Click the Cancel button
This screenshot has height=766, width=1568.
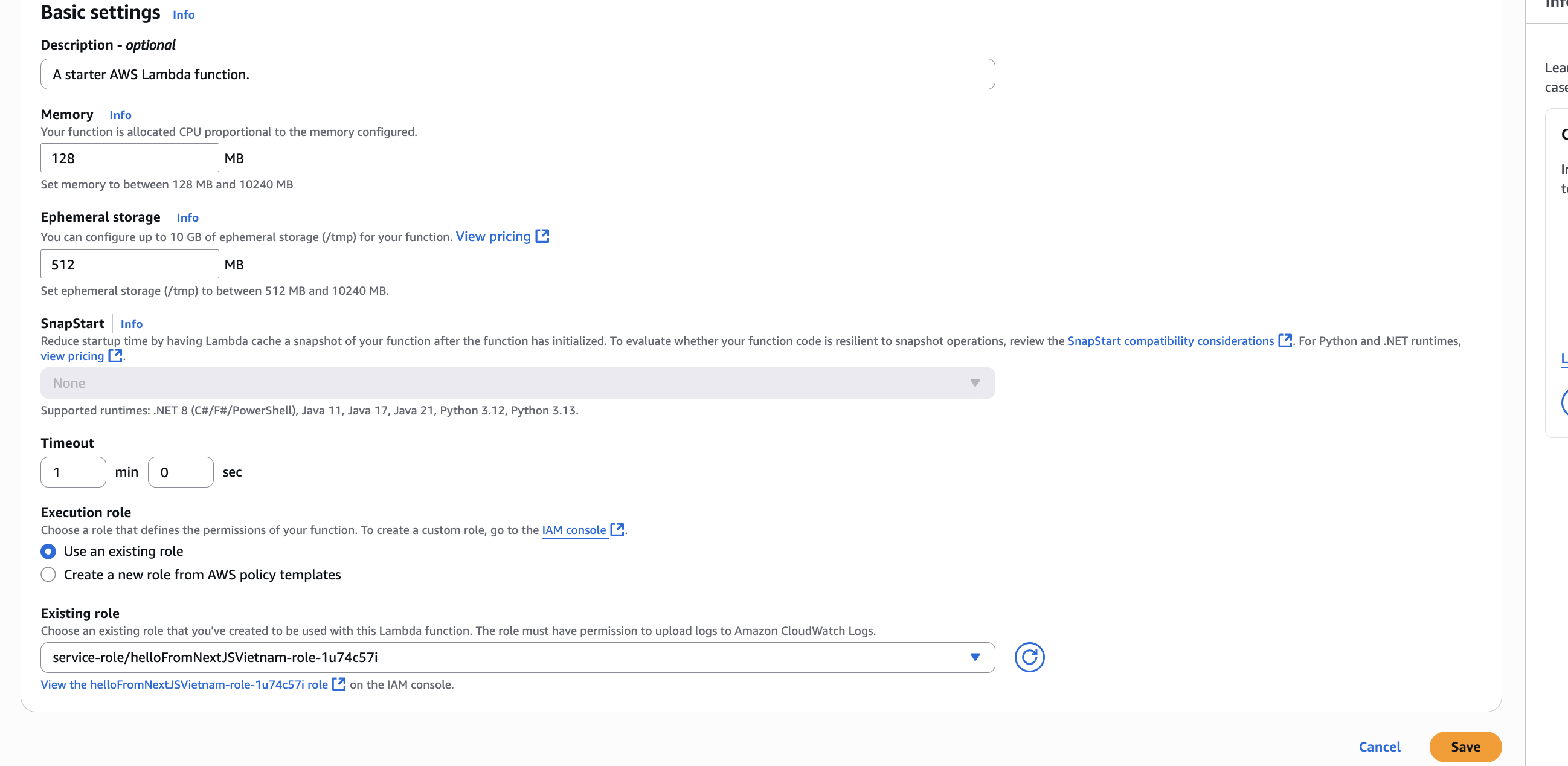1379,747
